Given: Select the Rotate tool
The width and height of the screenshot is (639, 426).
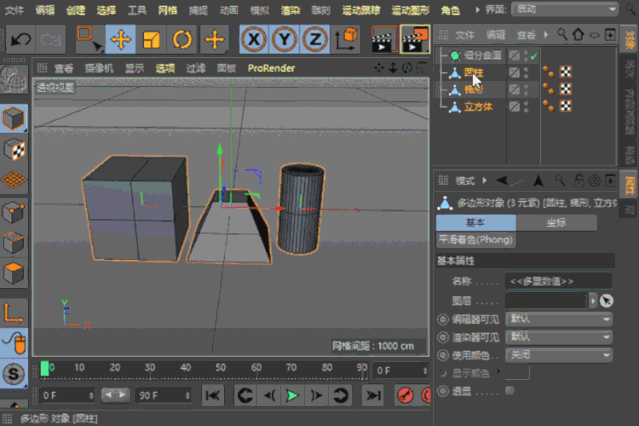Looking at the screenshot, I should [182, 40].
